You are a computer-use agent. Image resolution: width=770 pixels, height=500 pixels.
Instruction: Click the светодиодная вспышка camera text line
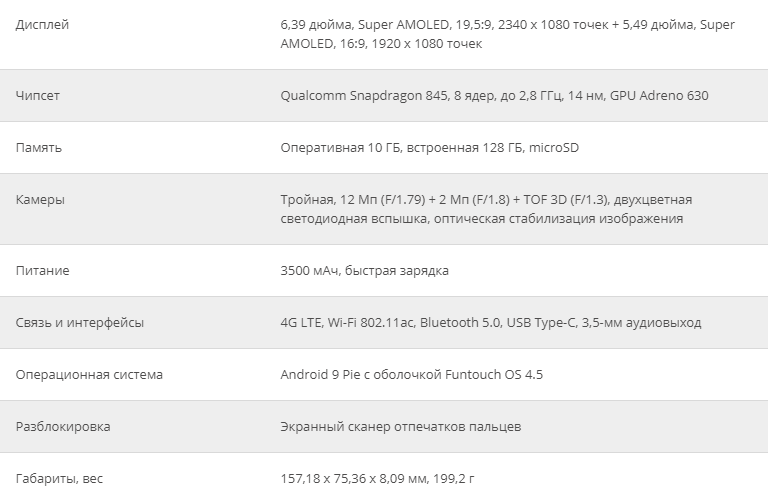point(482,219)
